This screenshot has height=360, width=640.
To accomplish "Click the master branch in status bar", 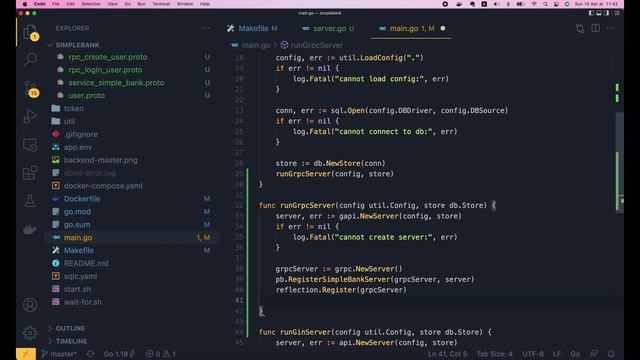I will 59,354.
